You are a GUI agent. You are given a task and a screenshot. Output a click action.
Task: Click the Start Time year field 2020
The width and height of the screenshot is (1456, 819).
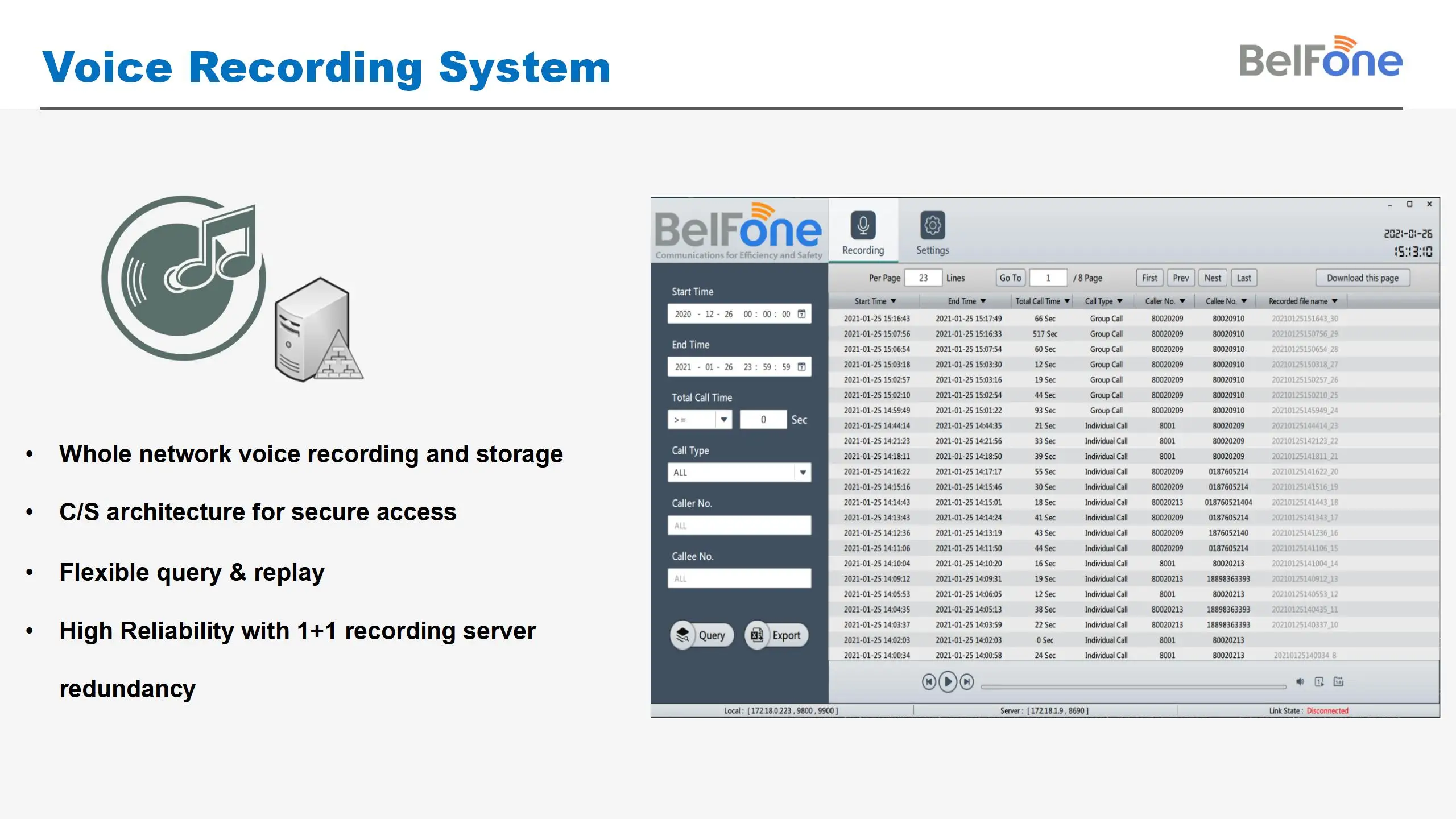(682, 314)
